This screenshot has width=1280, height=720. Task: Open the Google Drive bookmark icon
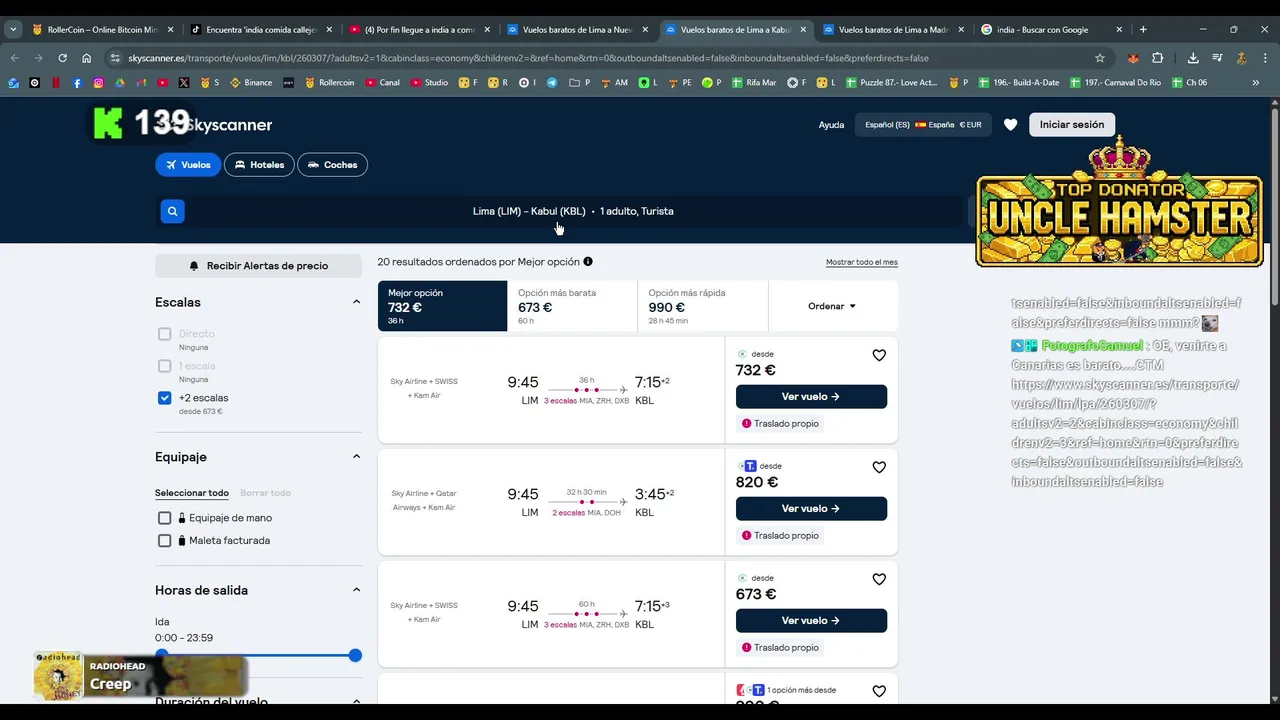(120, 82)
